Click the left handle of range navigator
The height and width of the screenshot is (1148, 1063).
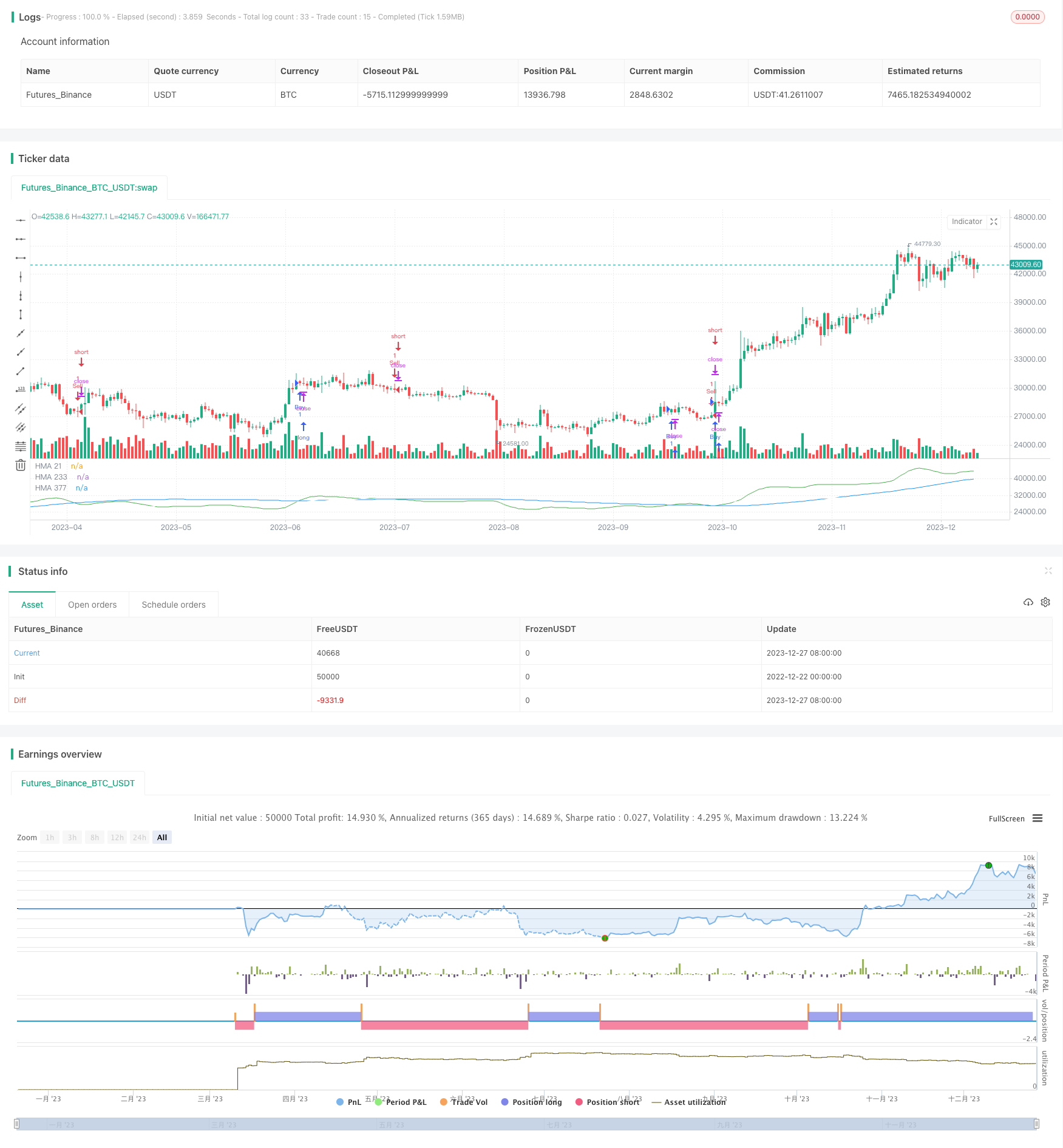pyautogui.click(x=17, y=1124)
